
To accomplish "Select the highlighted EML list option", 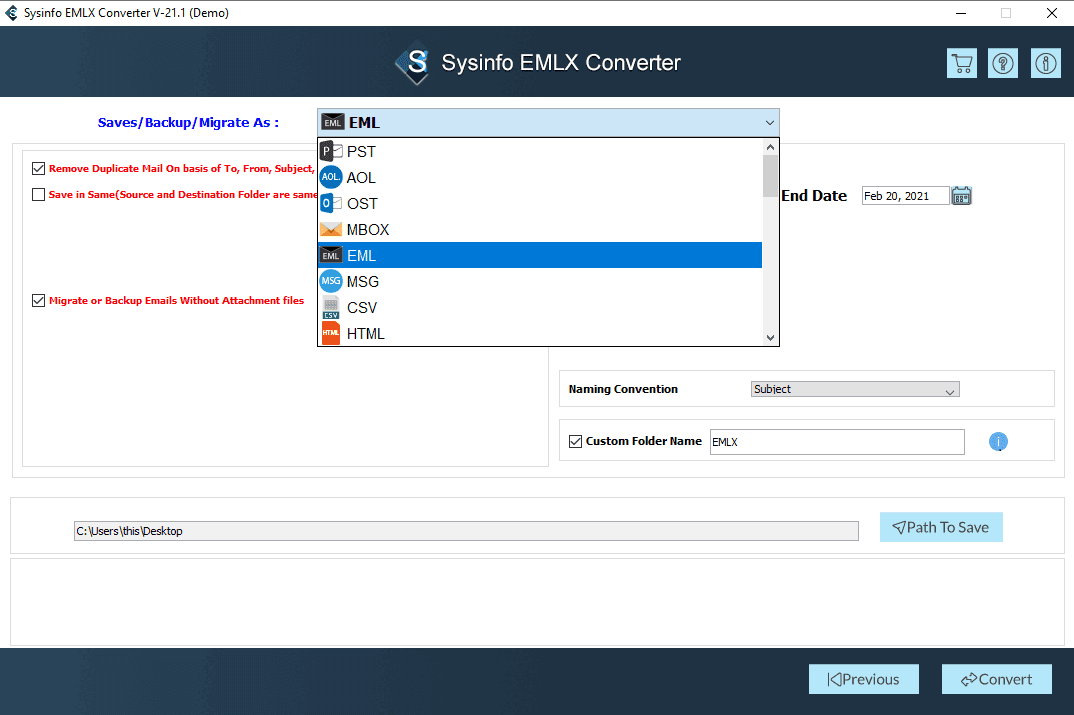I will (x=540, y=255).
